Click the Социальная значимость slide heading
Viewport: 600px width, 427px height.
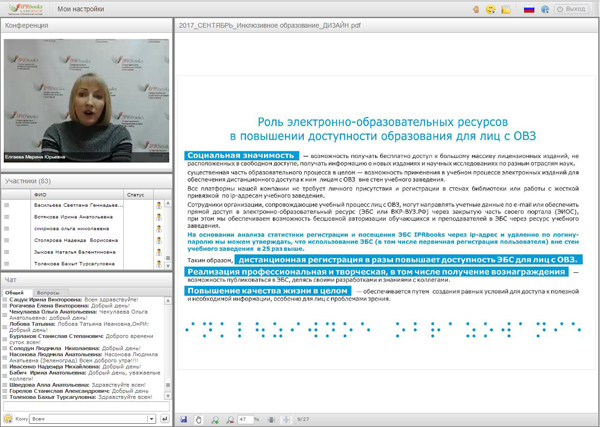pyautogui.click(x=241, y=155)
